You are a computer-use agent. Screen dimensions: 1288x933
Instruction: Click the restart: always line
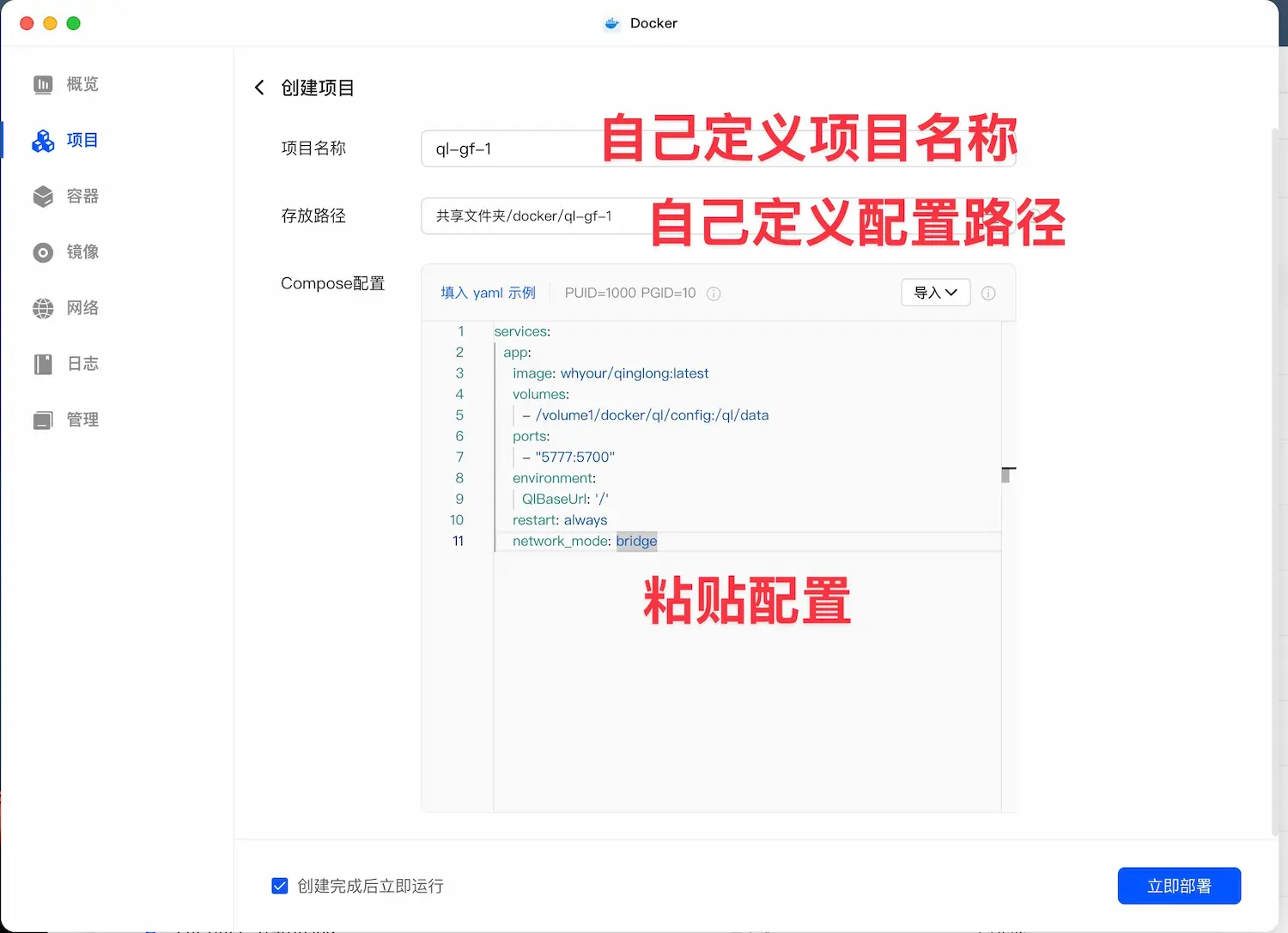click(x=560, y=520)
